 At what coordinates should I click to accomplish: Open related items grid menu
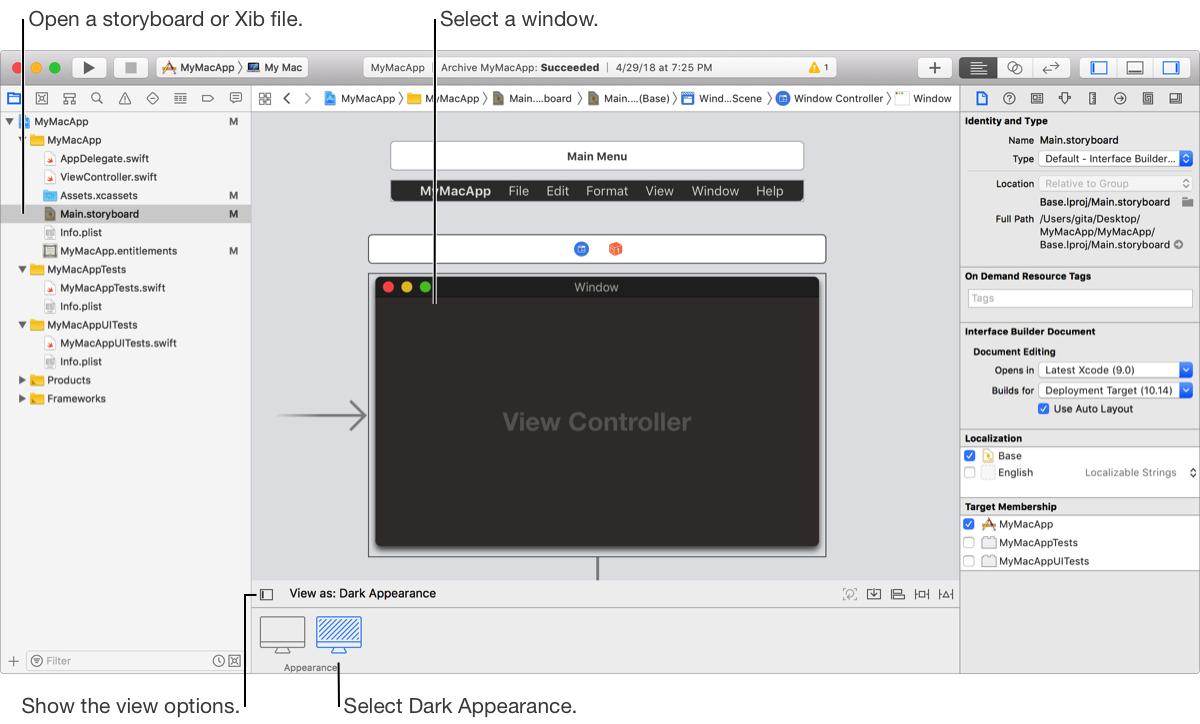(x=265, y=98)
